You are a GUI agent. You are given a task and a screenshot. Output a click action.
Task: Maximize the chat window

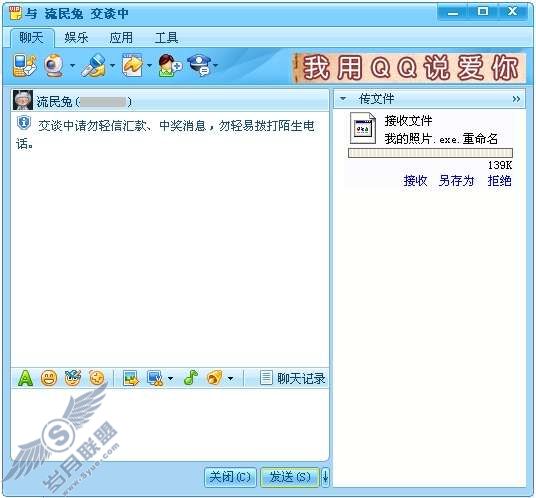483,12
